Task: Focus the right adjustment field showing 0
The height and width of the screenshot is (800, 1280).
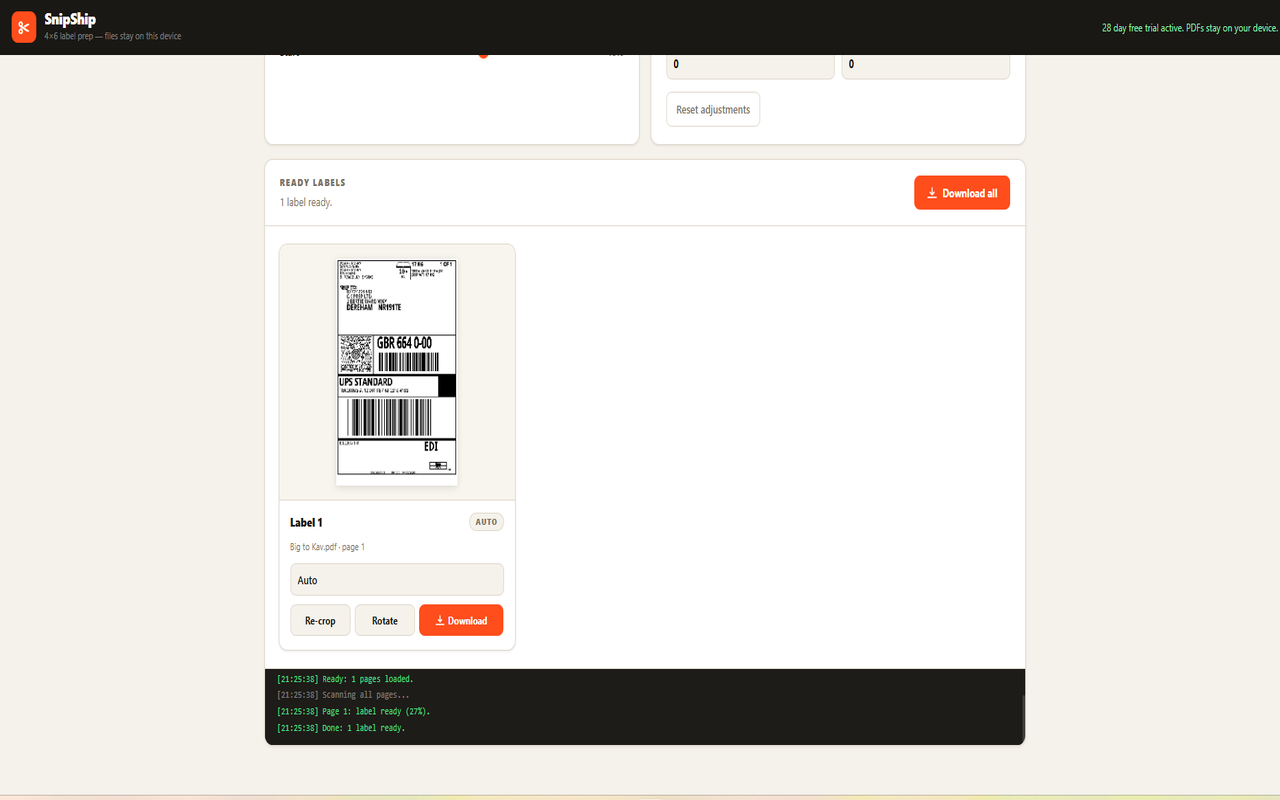Action: (x=926, y=64)
